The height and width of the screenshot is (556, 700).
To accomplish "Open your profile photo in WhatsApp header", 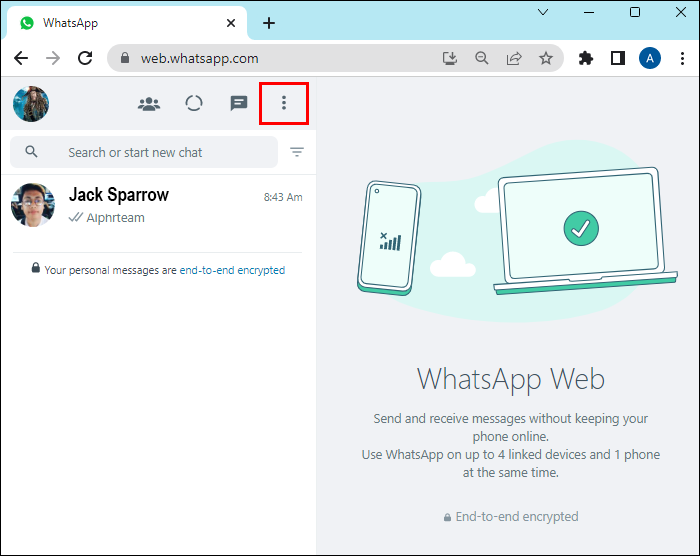I will pyautogui.click(x=31, y=104).
